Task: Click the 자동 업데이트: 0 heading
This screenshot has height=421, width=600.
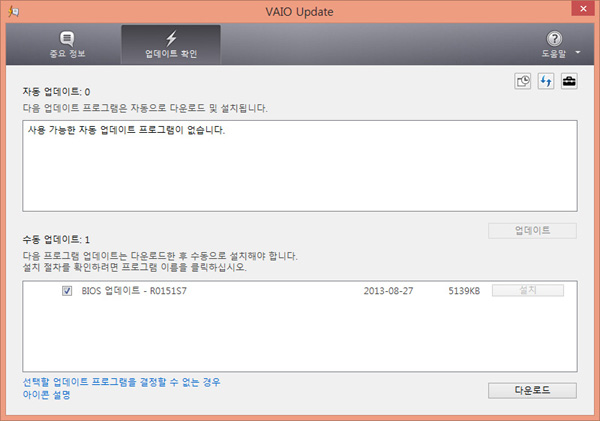Action: coord(56,92)
